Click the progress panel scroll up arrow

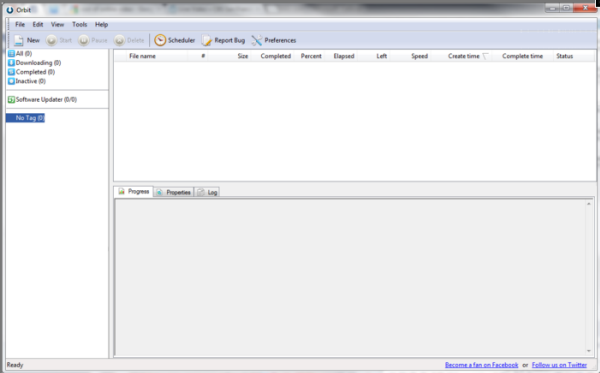click(x=589, y=204)
